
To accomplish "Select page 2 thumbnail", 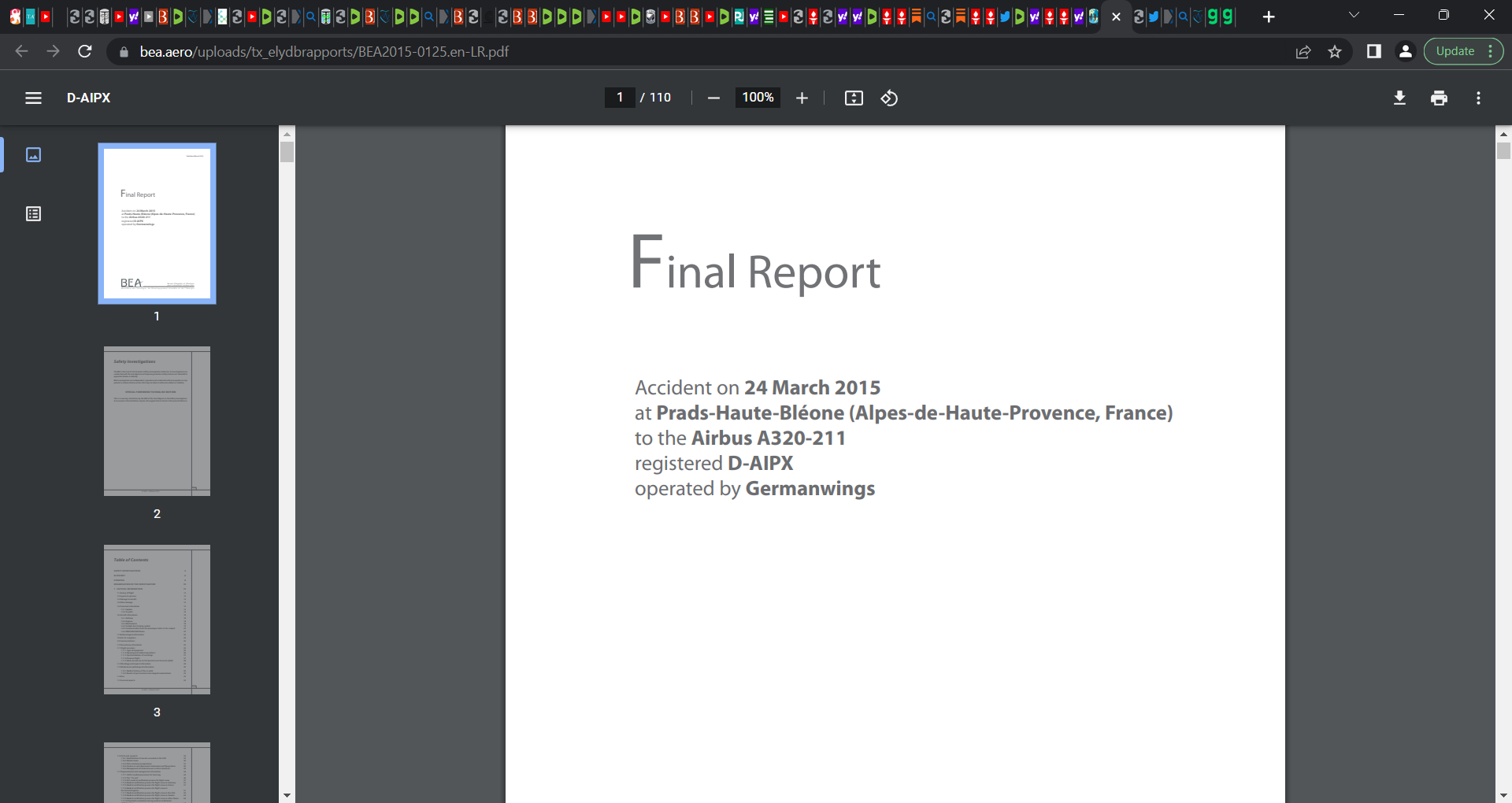I will (x=157, y=421).
